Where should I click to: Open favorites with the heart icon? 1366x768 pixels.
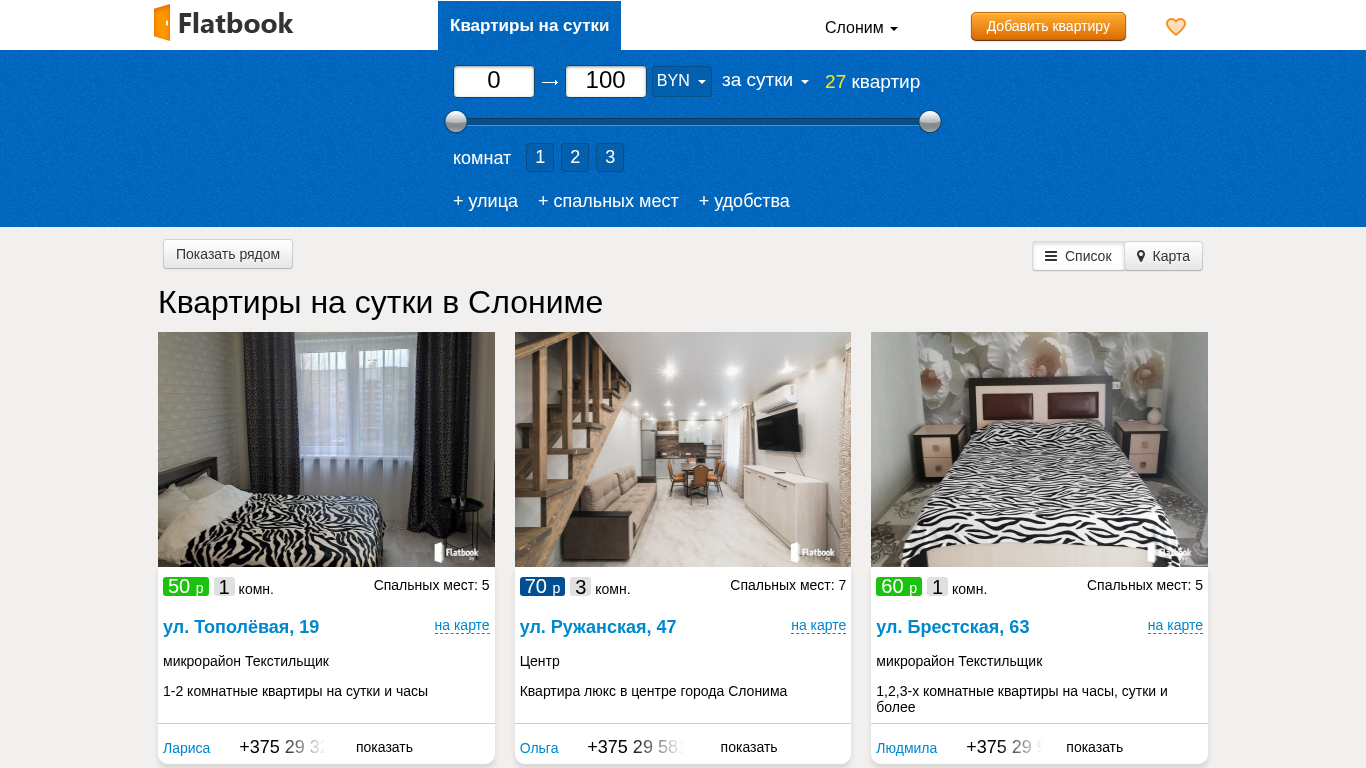pos(1176,27)
